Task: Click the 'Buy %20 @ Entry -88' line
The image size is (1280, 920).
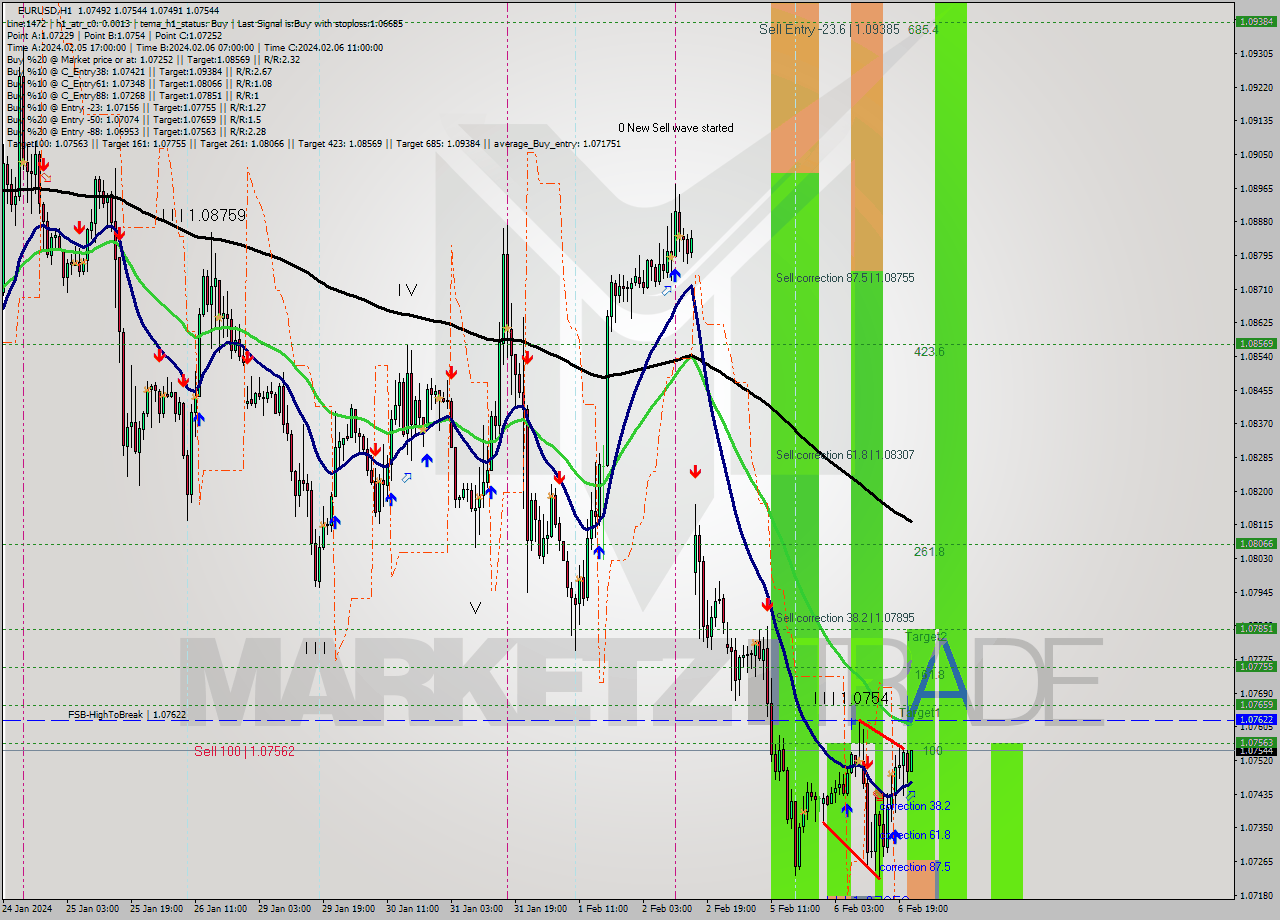Action: [x=136, y=131]
